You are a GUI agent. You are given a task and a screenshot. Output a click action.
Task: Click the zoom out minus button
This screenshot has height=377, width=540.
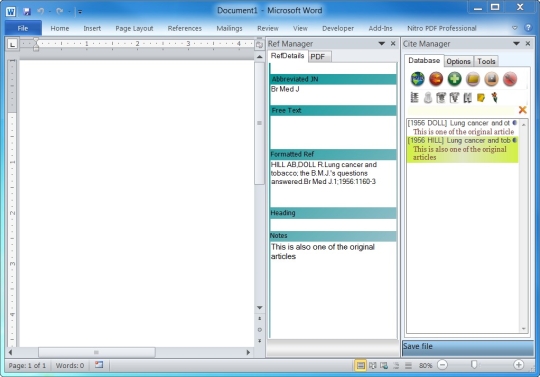tap(442, 365)
